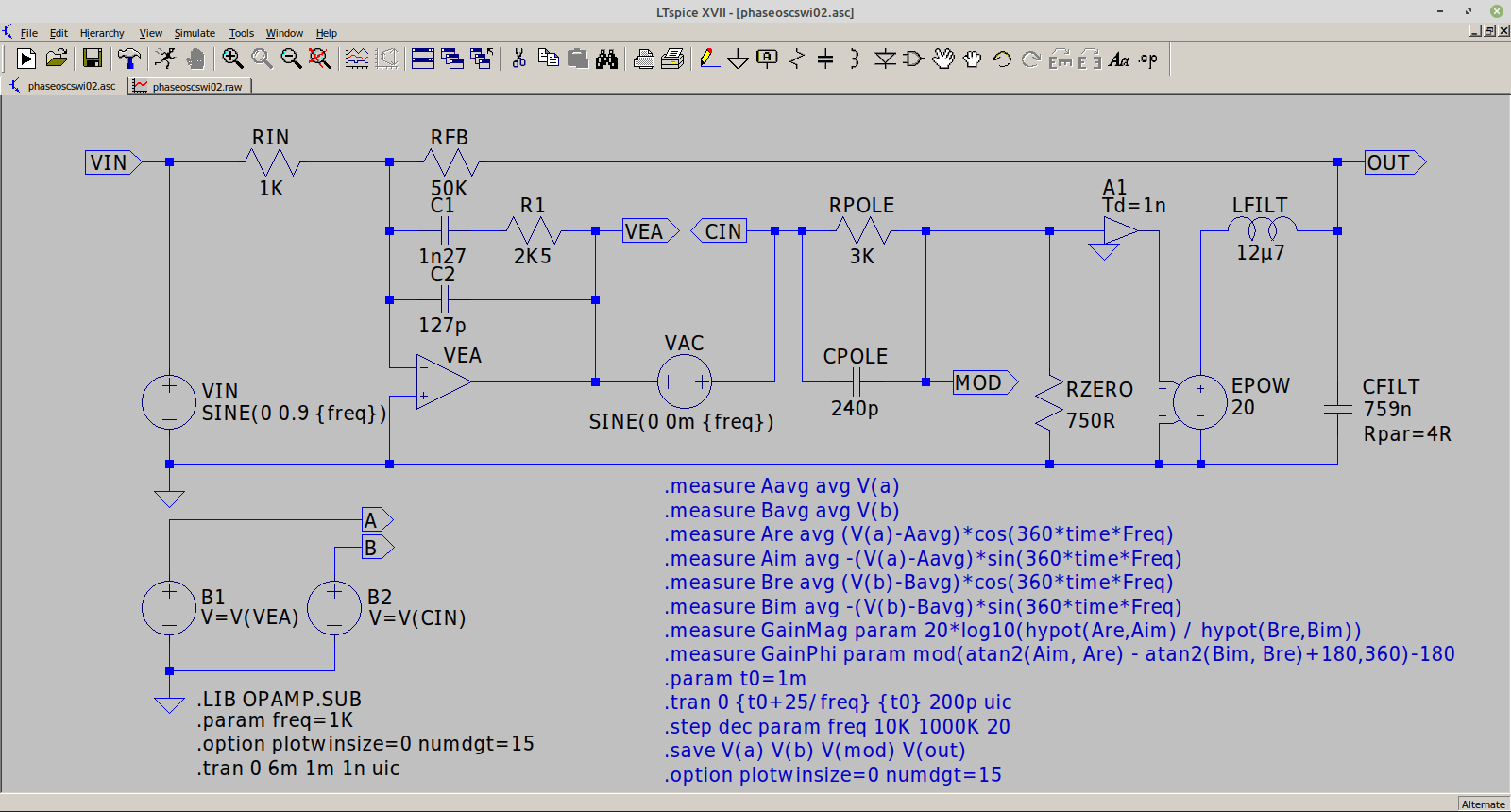The width and height of the screenshot is (1511, 812).
Task: Open the Tools menu
Action: point(242,33)
